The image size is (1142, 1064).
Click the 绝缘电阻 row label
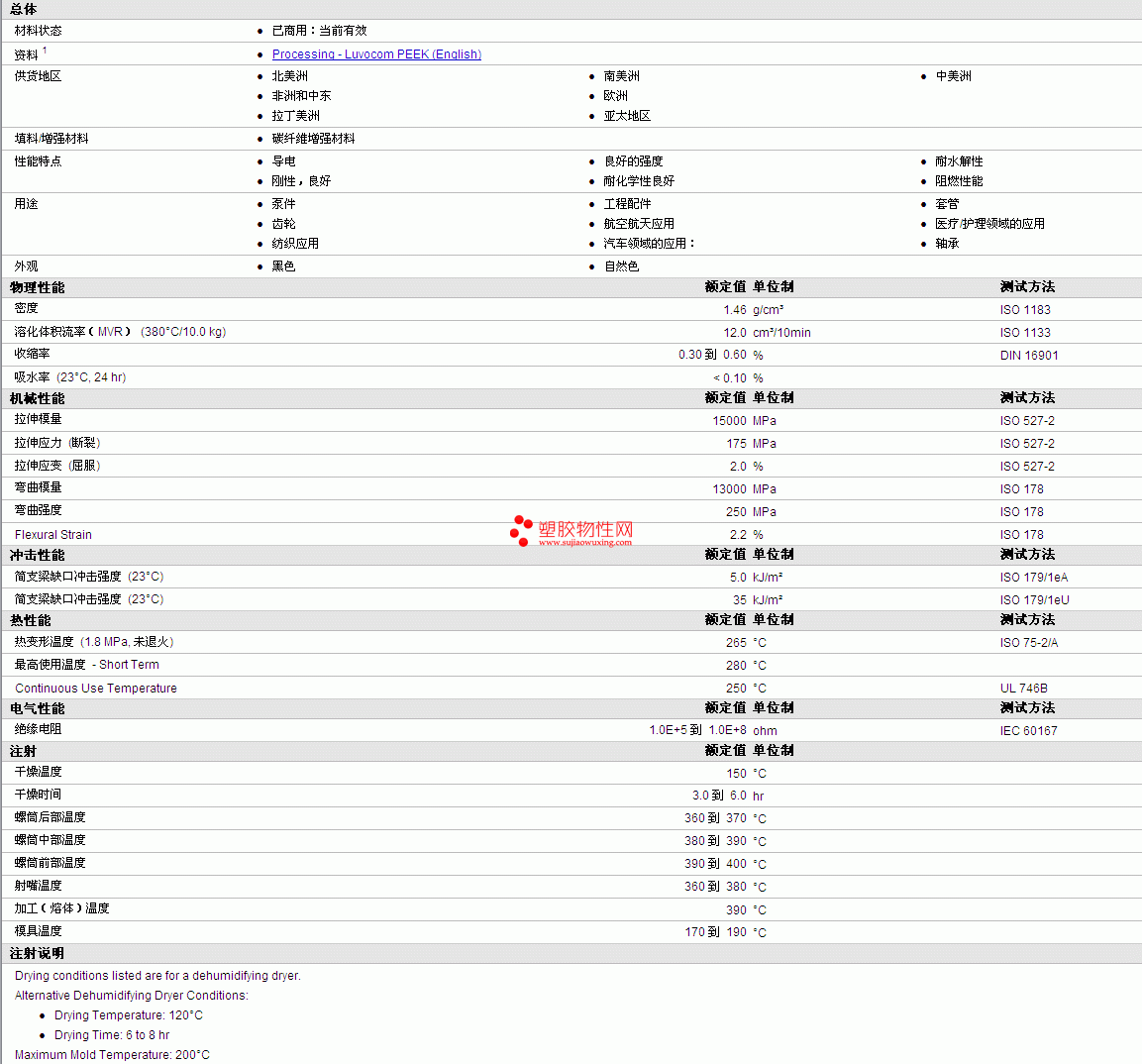38,729
